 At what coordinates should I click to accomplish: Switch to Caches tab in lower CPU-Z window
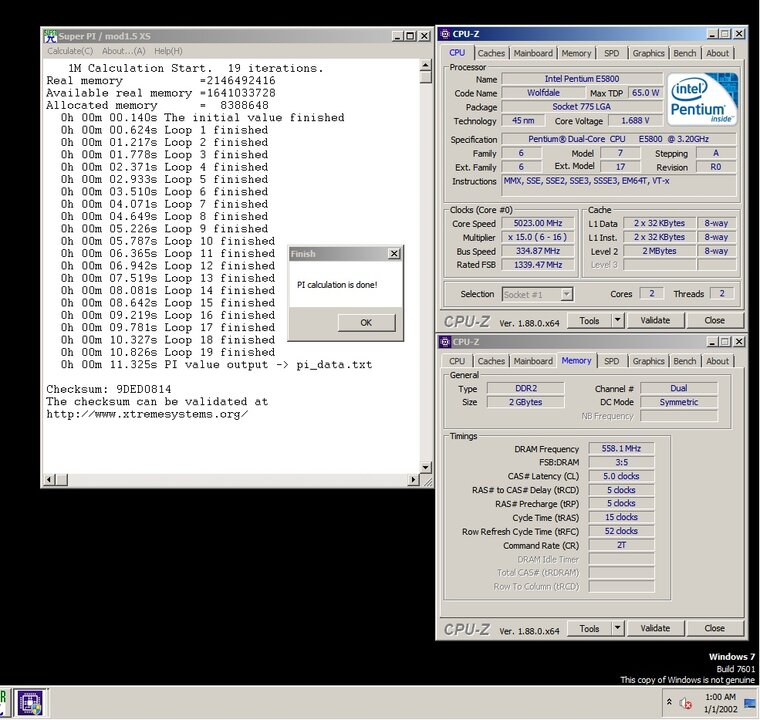coord(491,361)
